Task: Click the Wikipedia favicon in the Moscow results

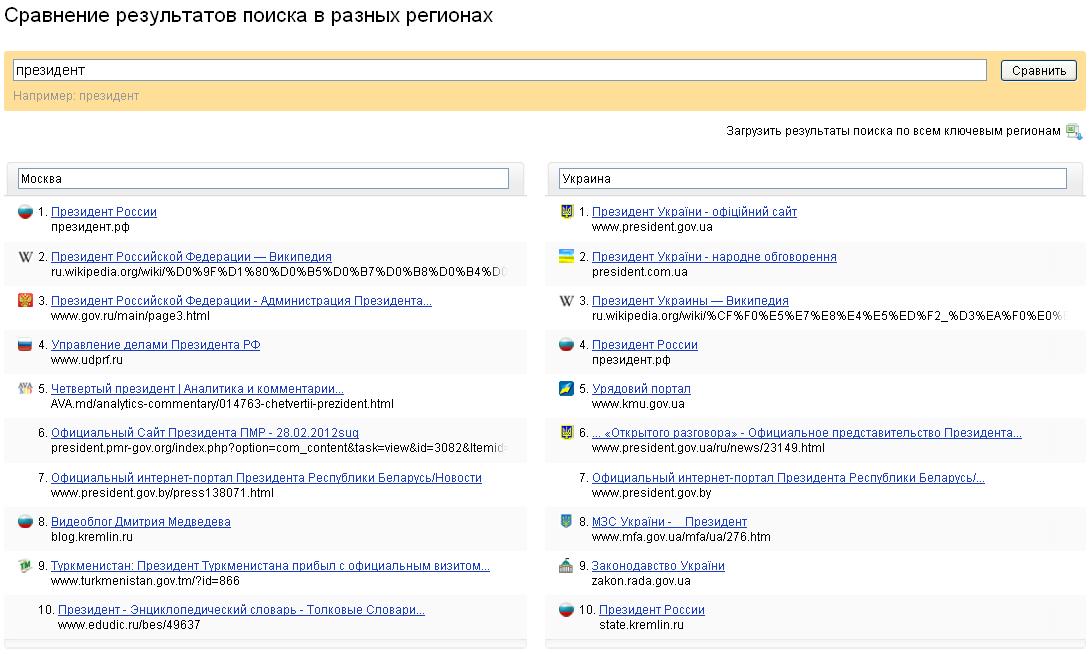Action: click(x=26, y=257)
